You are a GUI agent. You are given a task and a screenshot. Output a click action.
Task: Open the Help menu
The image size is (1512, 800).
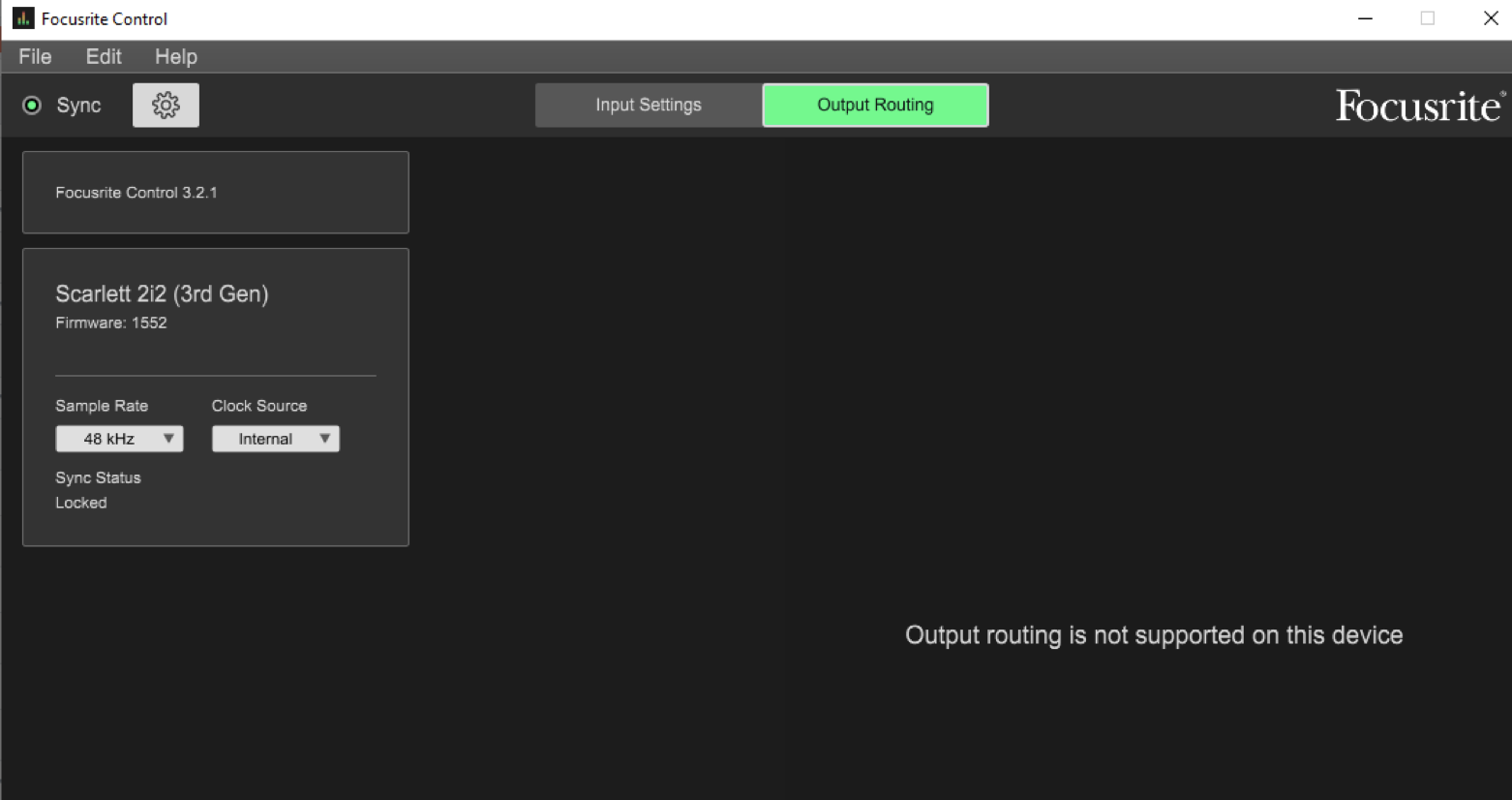point(176,57)
